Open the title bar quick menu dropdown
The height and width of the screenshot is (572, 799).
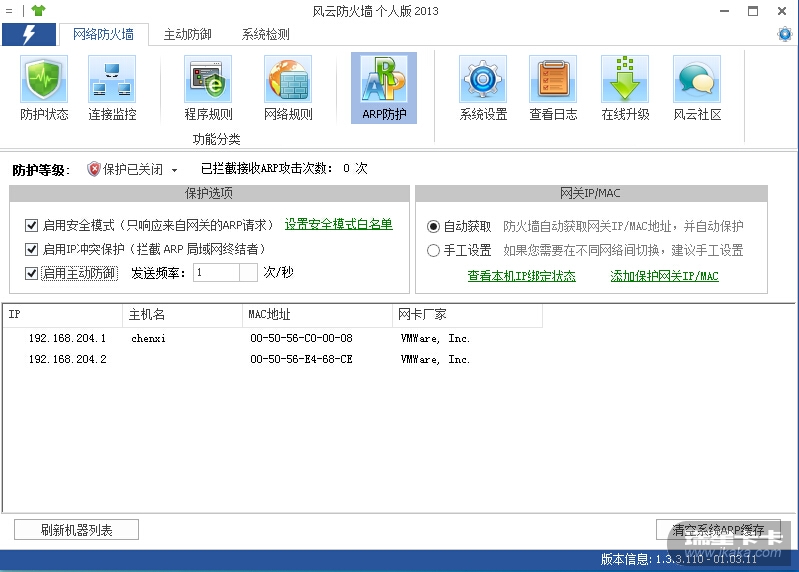(x=9, y=10)
